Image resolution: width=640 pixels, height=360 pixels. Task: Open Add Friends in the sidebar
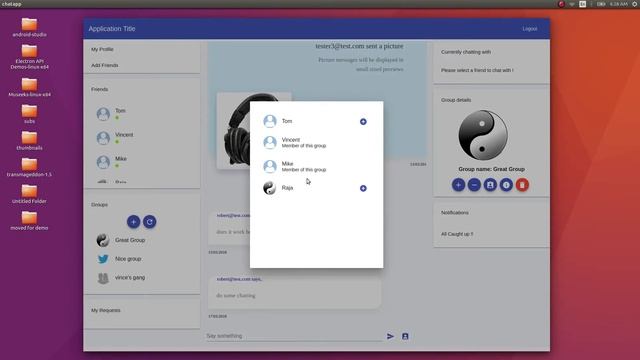(105, 65)
